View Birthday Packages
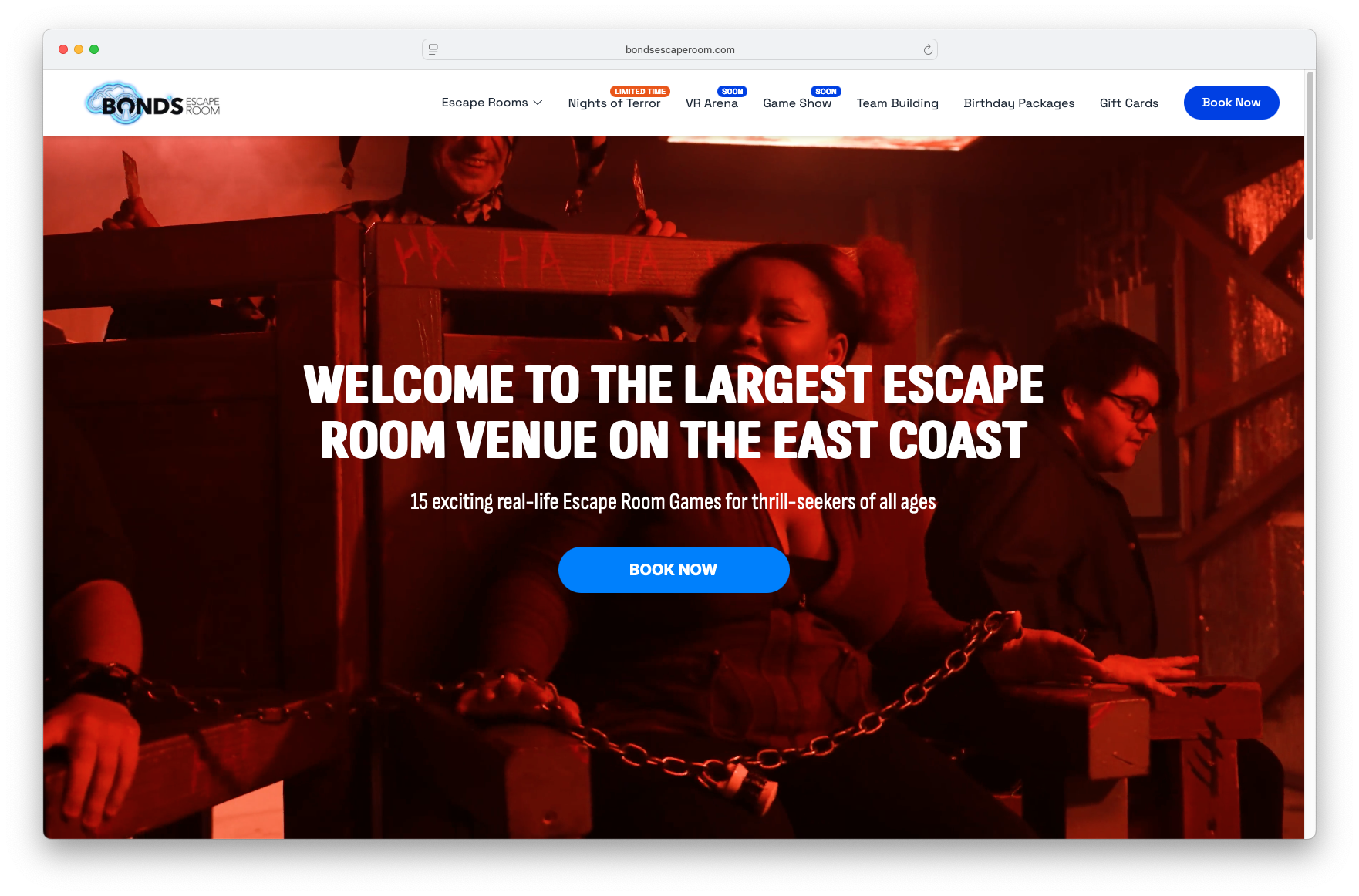Image resolution: width=1359 pixels, height=896 pixels. [1019, 103]
